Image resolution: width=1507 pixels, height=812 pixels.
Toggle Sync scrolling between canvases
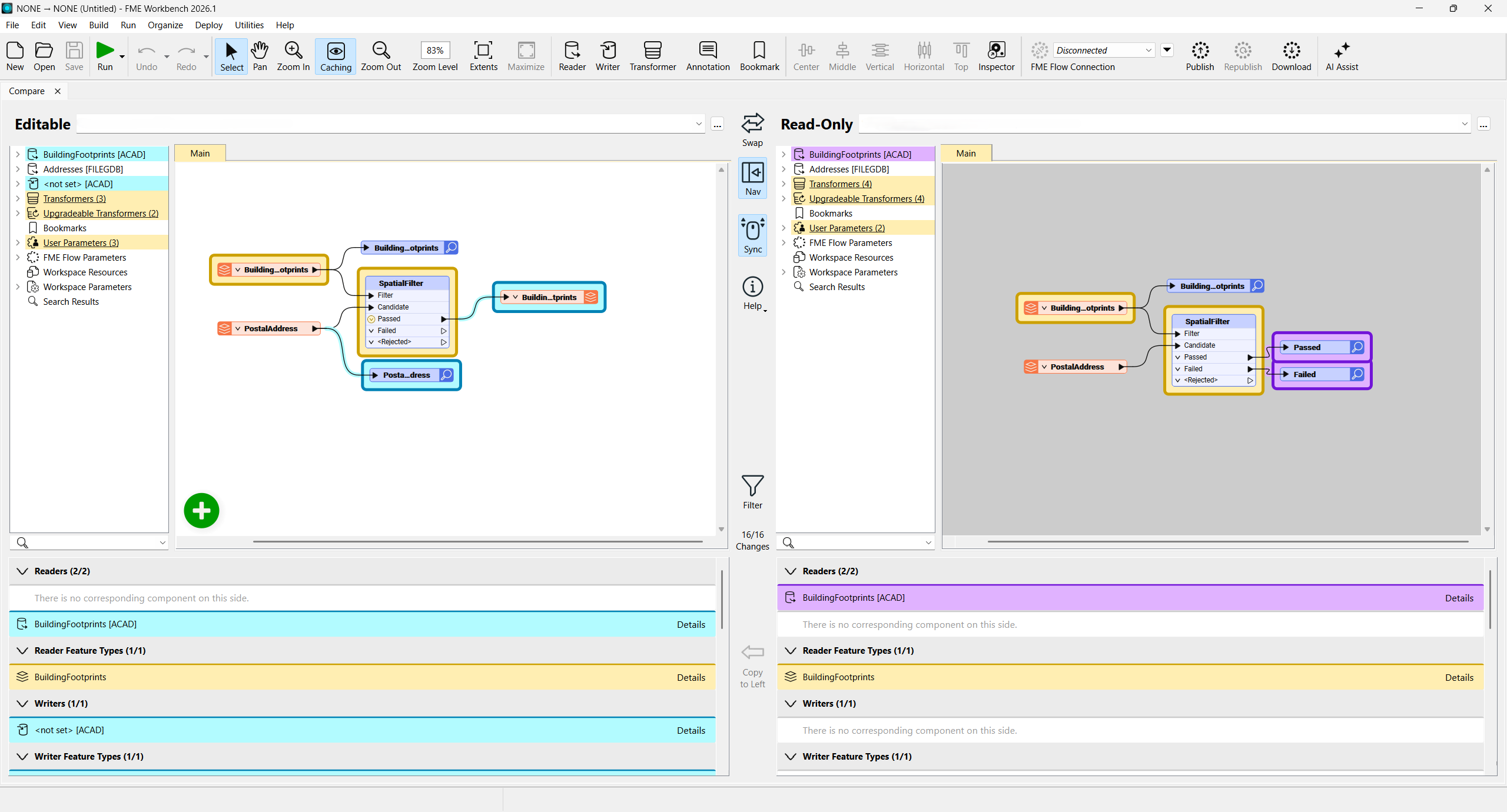pyautogui.click(x=752, y=235)
